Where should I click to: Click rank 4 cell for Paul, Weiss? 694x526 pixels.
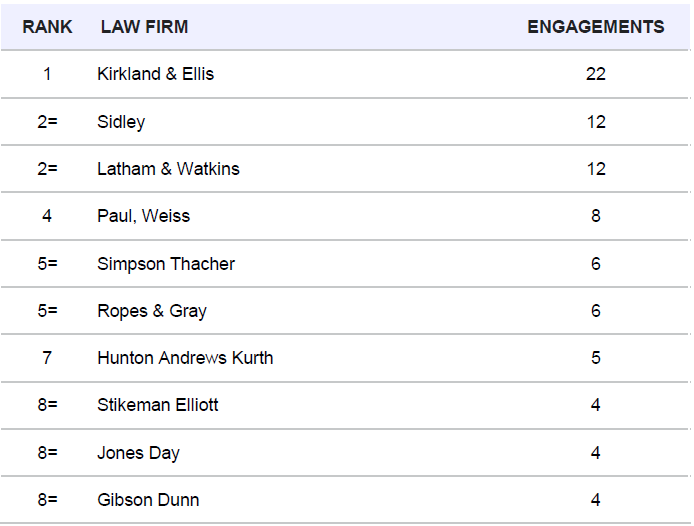click(47, 216)
